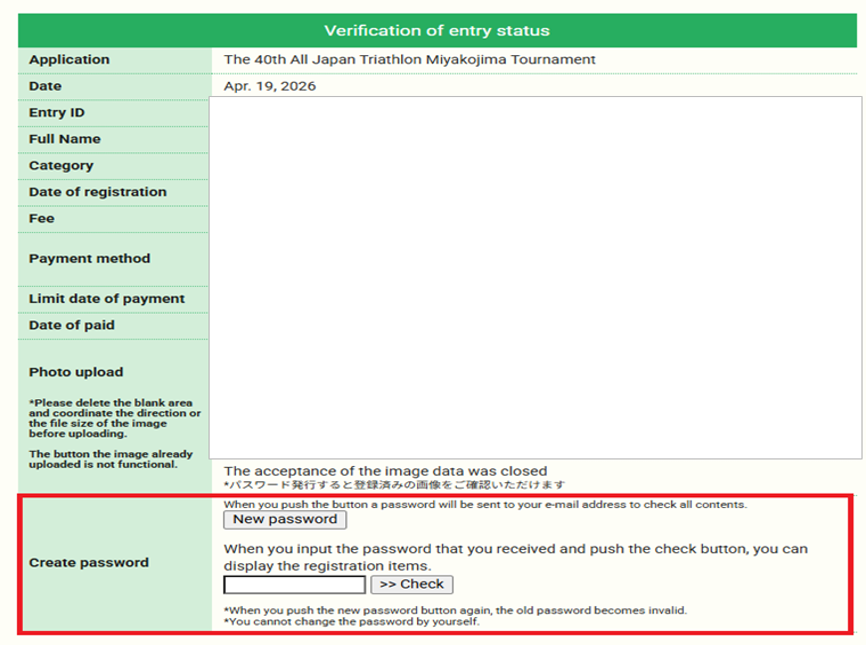
Task: Click the image acceptance closed notice
Action: [385, 471]
